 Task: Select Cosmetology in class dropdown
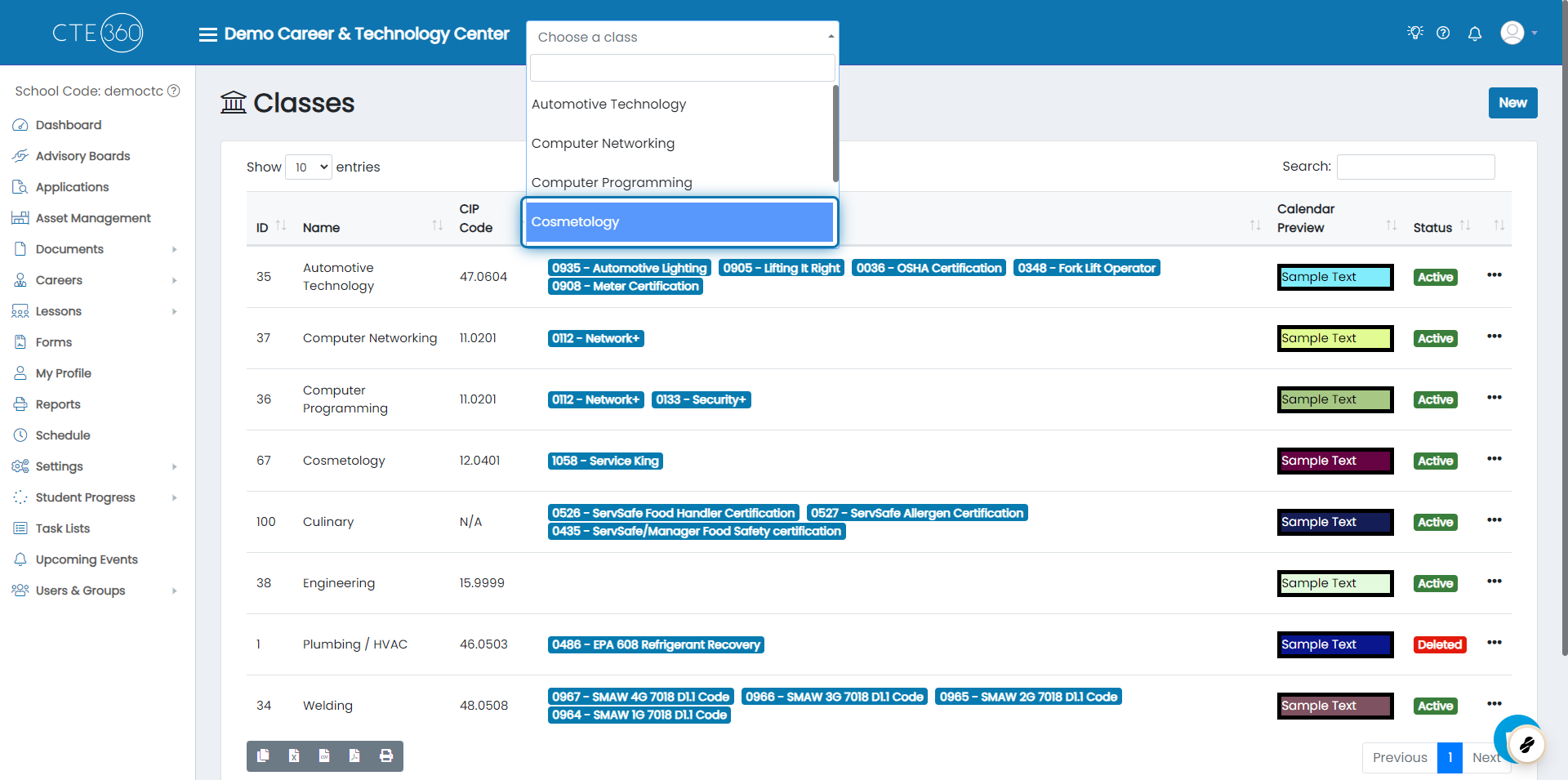[x=679, y=222]
